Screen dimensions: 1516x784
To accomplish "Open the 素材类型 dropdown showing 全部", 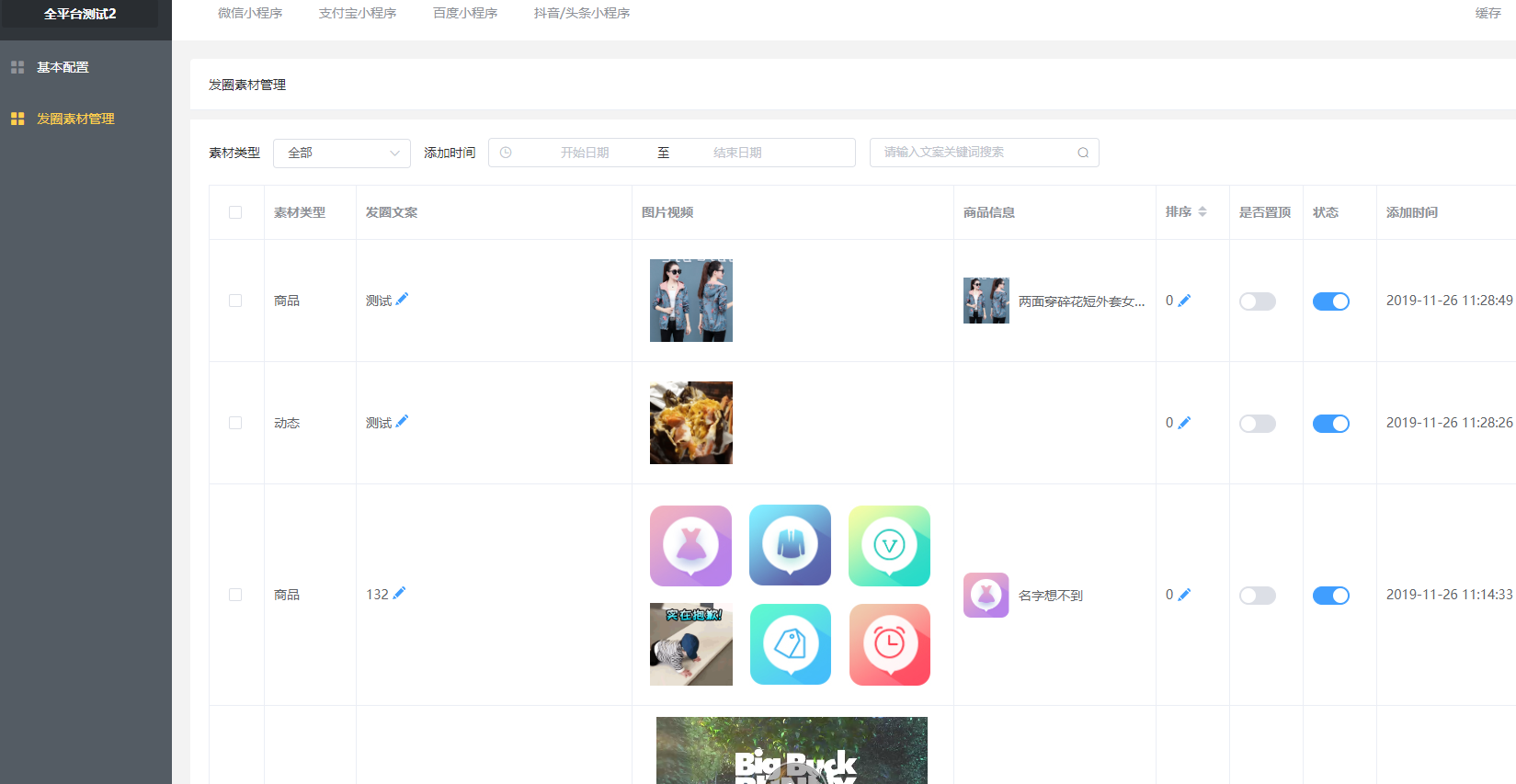I will pyautogui.click(x=342, y=153).
